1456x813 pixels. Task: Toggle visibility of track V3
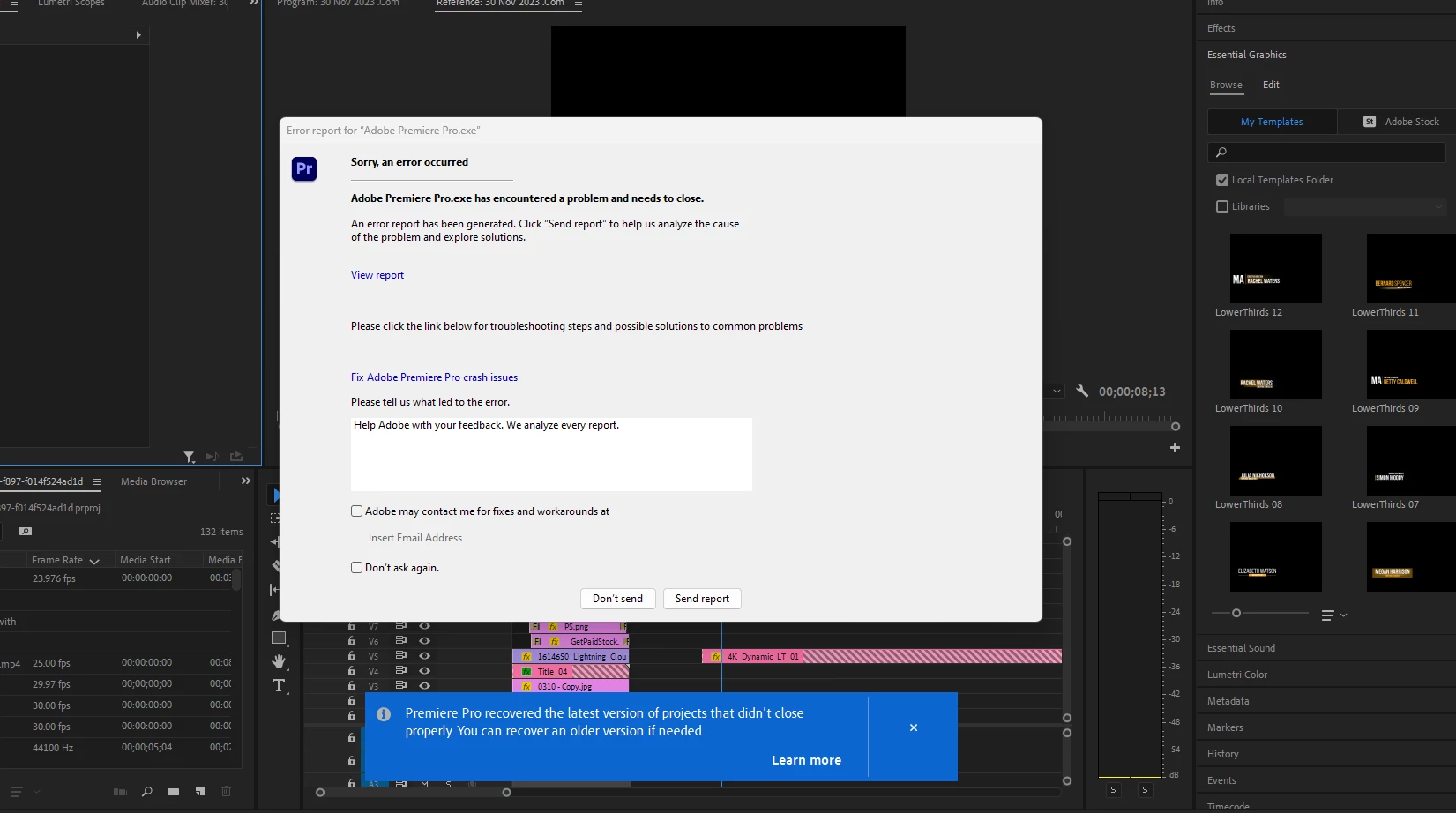pos(424,685)
